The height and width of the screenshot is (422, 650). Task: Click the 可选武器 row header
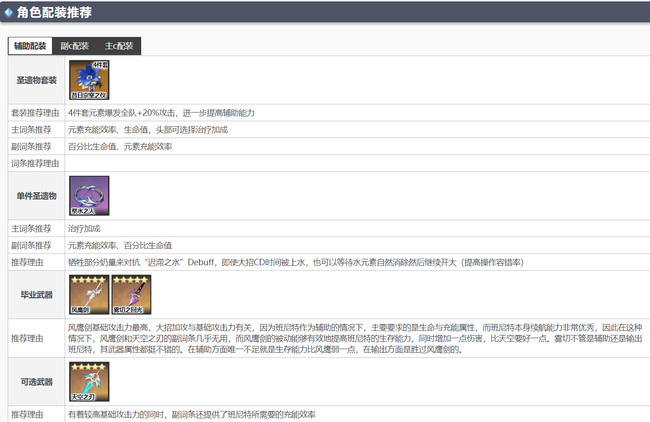click(36, 383)
